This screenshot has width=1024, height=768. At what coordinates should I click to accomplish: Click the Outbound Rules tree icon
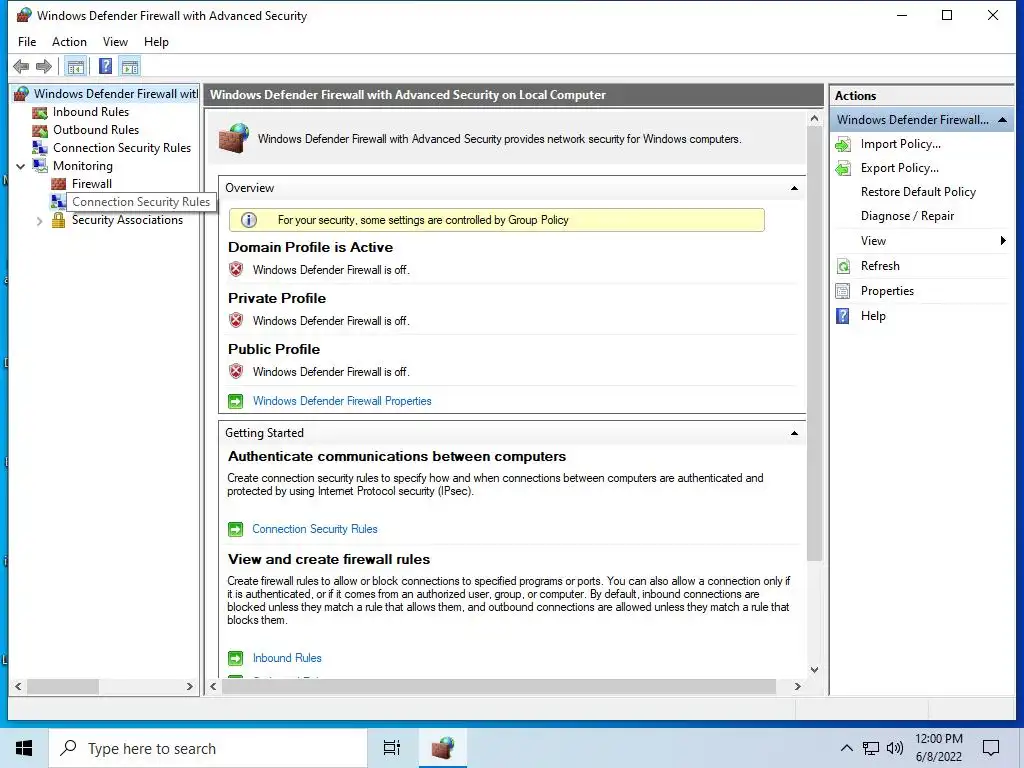tap(40, 130)
